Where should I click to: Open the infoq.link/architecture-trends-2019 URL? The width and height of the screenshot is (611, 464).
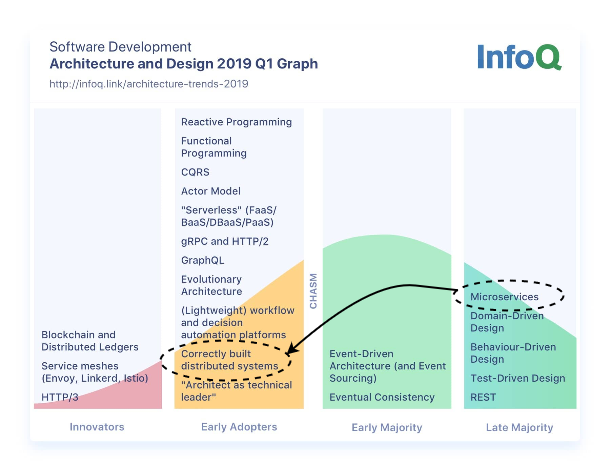tap(148, 84)
